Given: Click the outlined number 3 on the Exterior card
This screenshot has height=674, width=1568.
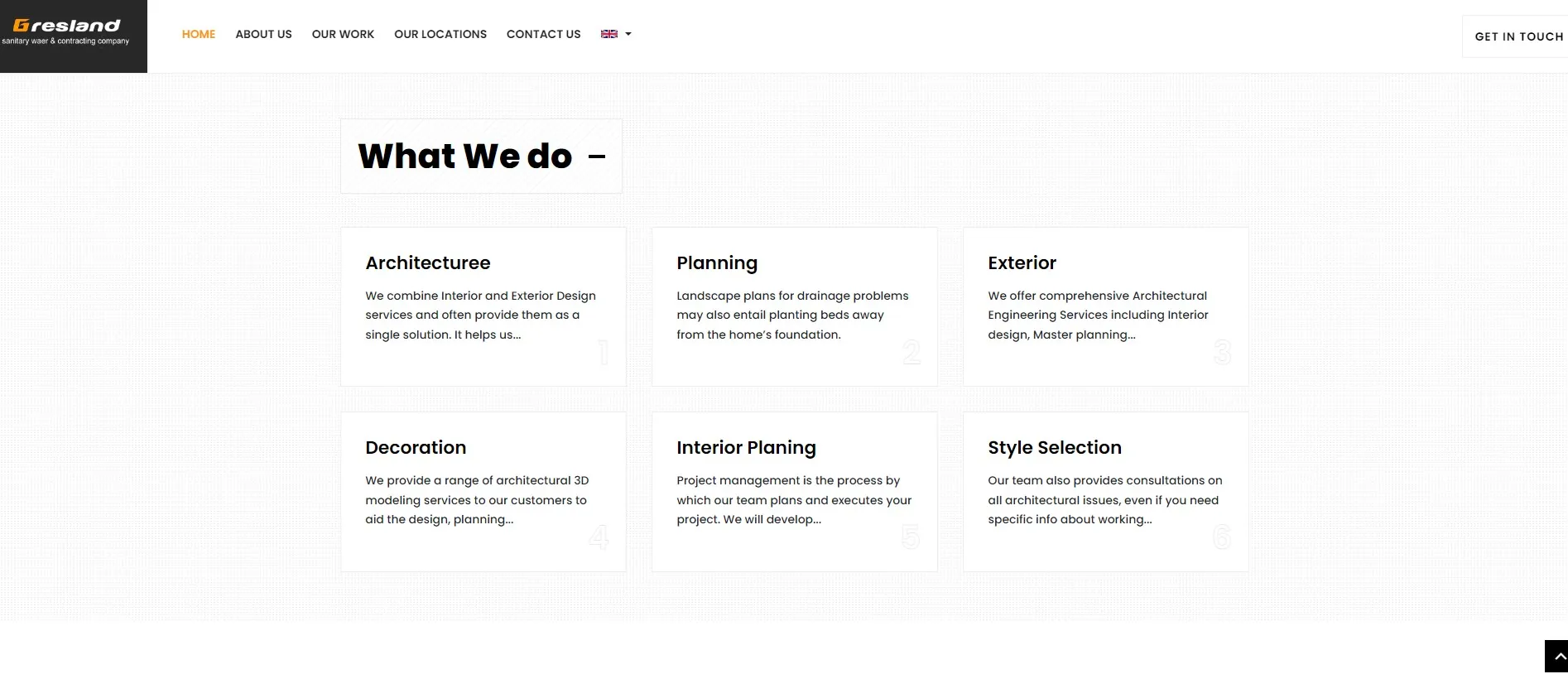Looking at the screenshot, I should click(x=1222, y=353).
